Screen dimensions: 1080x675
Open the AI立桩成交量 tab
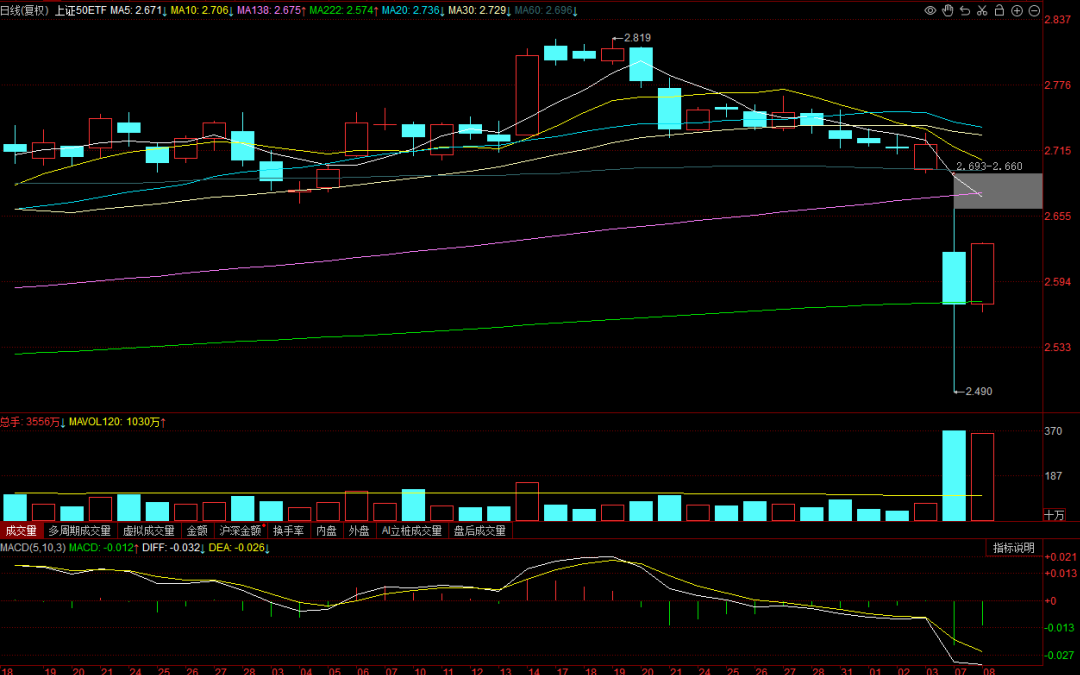pos(412,530)
